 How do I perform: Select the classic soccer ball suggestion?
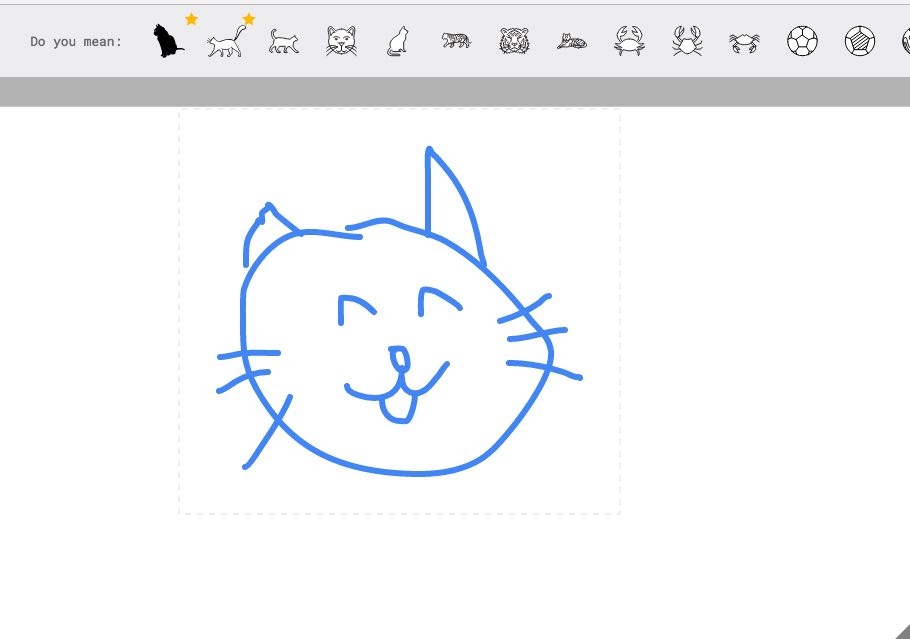pos(802,41)
